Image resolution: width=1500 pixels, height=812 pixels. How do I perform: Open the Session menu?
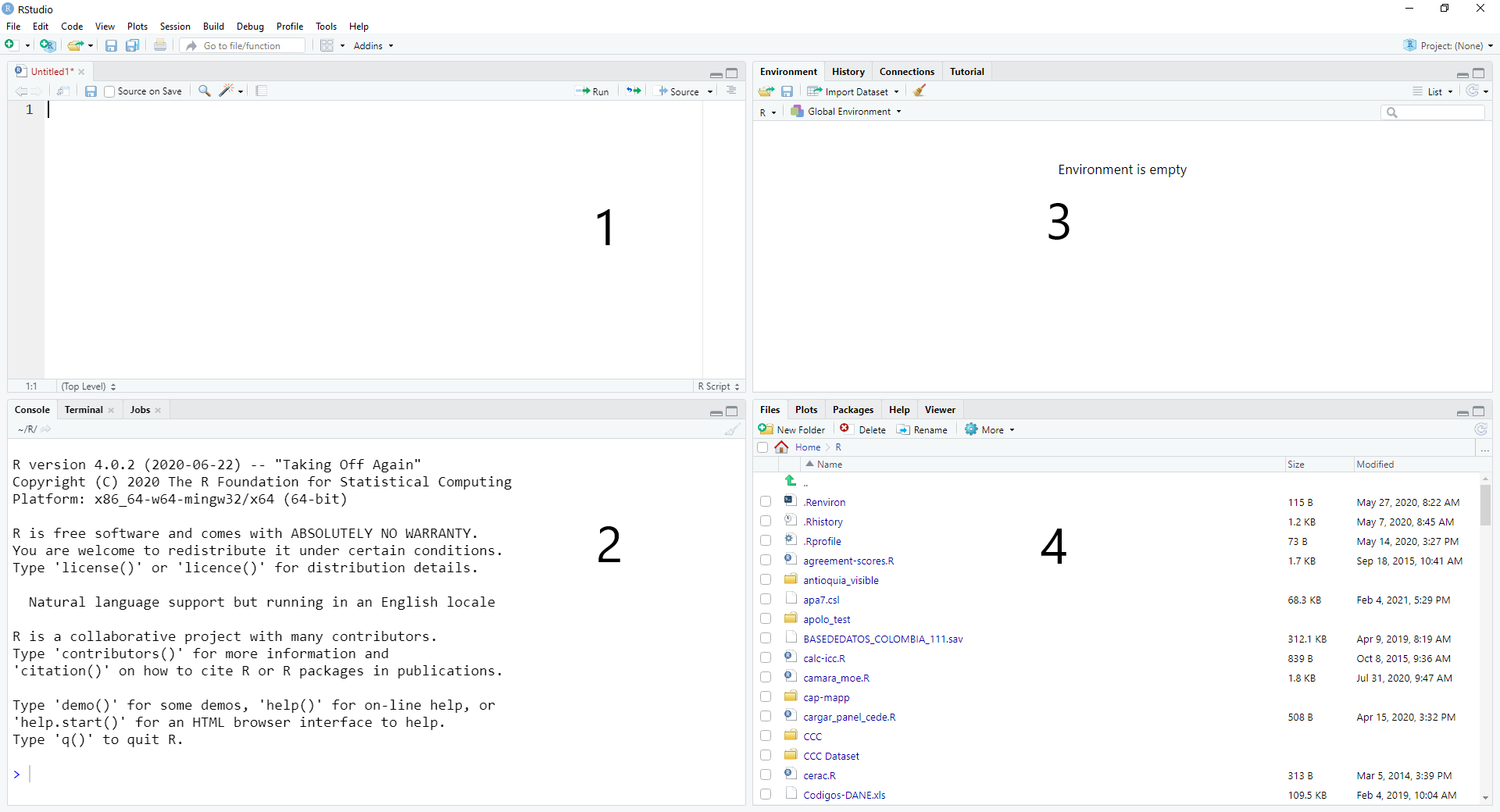[x=175, y=27]
